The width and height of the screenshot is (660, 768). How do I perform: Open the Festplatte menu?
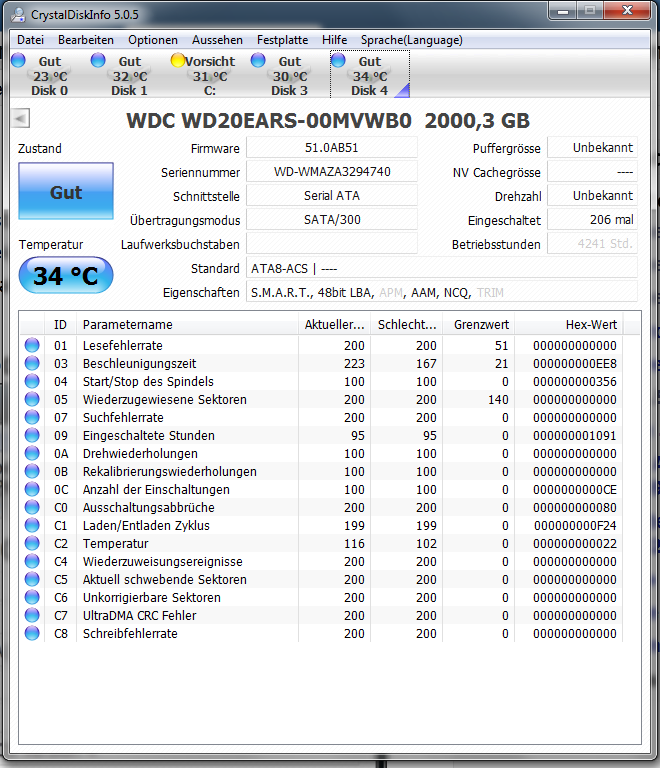coord(283,40)
